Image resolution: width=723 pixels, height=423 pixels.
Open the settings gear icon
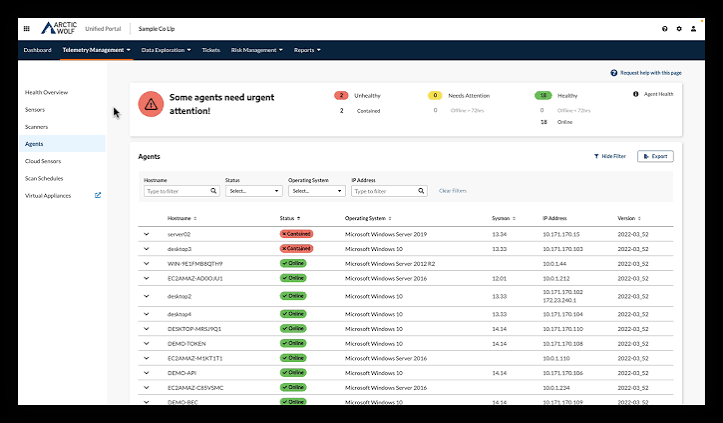[679, 29]
